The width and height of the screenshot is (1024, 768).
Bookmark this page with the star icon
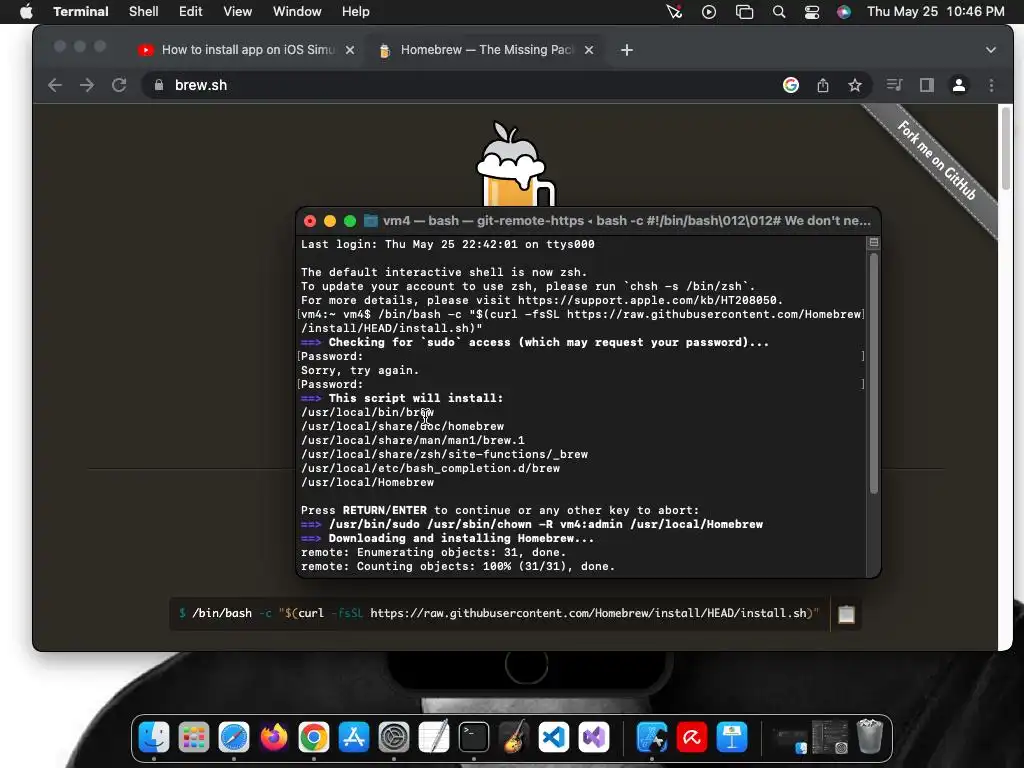point(855,85)
